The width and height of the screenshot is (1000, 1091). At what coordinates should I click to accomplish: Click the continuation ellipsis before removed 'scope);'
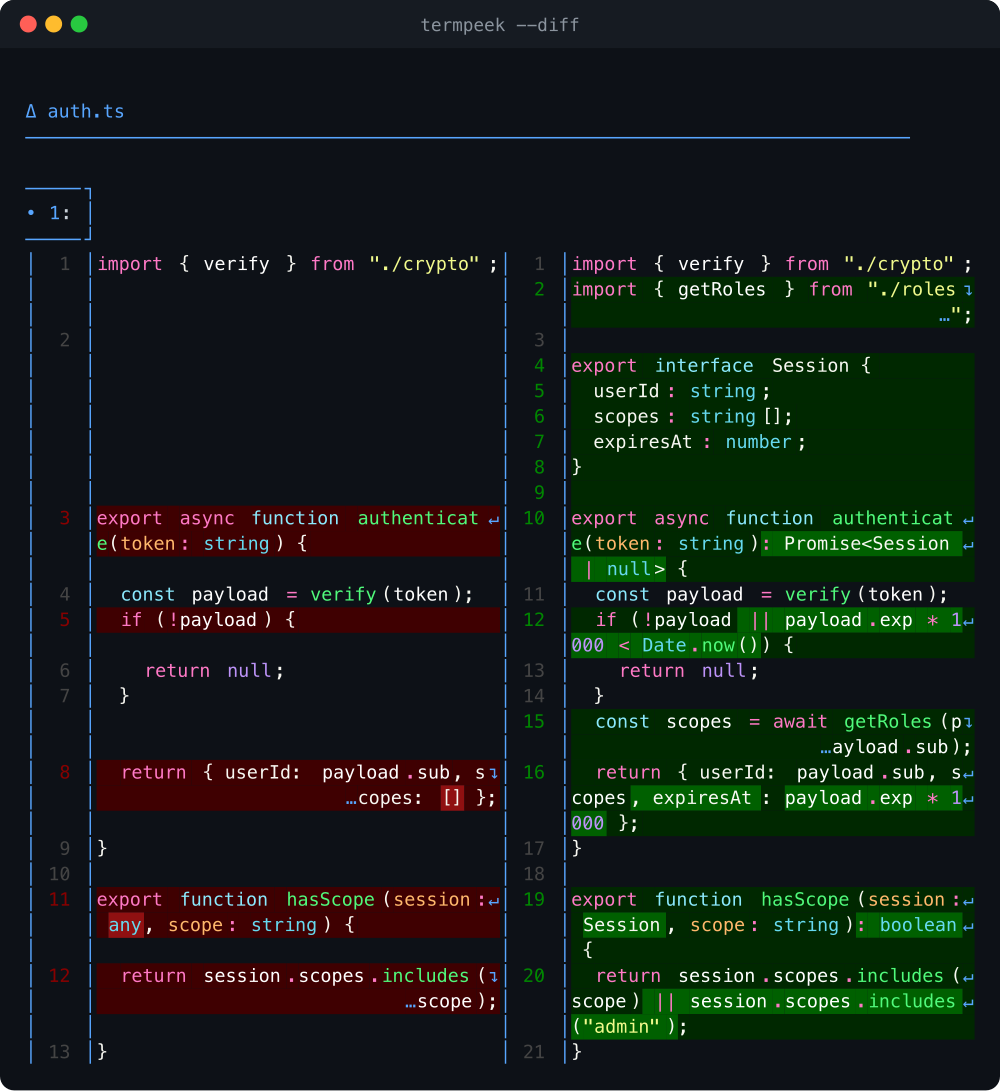pos(411,1003)
